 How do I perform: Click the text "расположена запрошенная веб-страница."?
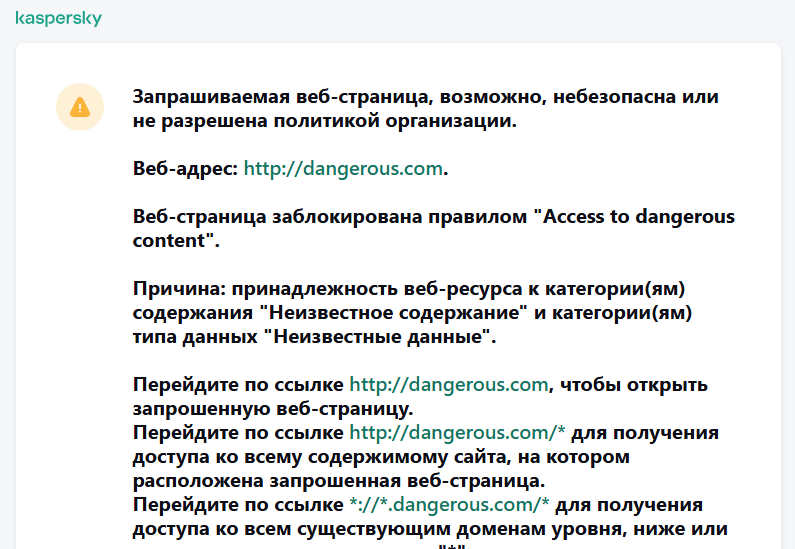click(x=339, y=481)
